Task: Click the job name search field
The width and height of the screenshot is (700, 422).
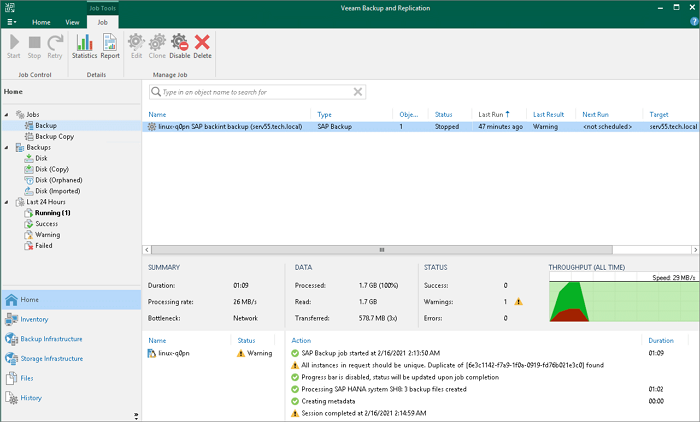Action: coord(255,92)
